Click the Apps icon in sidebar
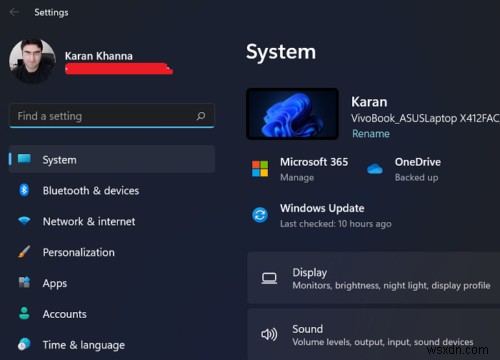This screenshot has width=500, height=360. tap(24, 282)
